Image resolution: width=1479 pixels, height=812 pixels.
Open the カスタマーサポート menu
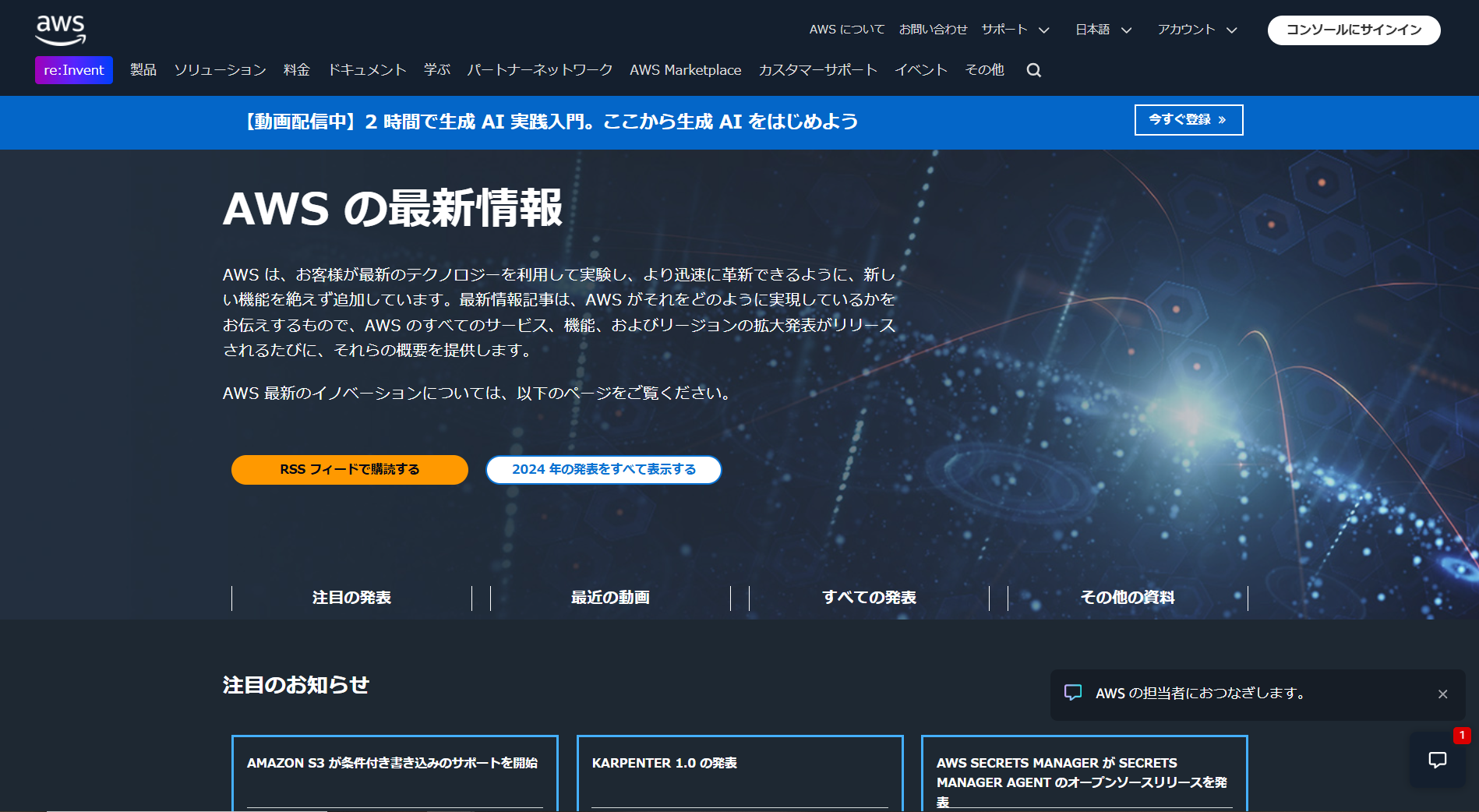coord(818,70)
